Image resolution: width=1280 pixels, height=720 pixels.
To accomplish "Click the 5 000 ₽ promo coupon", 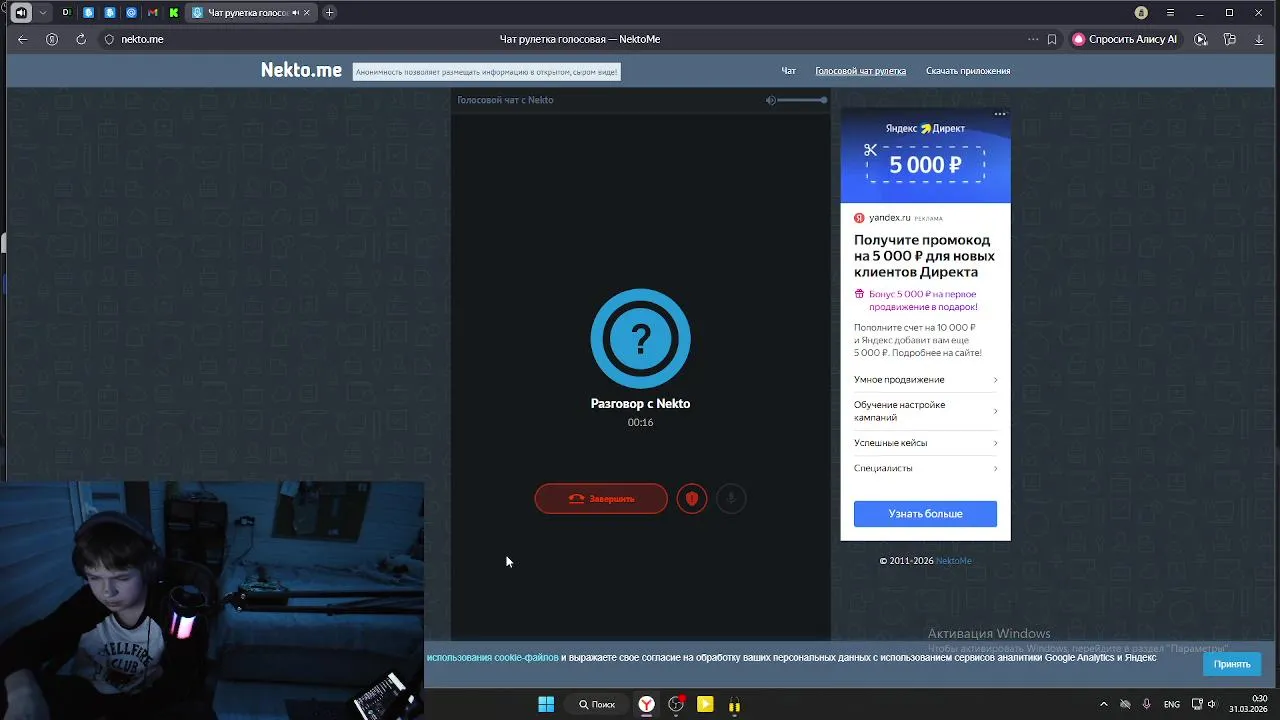I will (926, 165).
